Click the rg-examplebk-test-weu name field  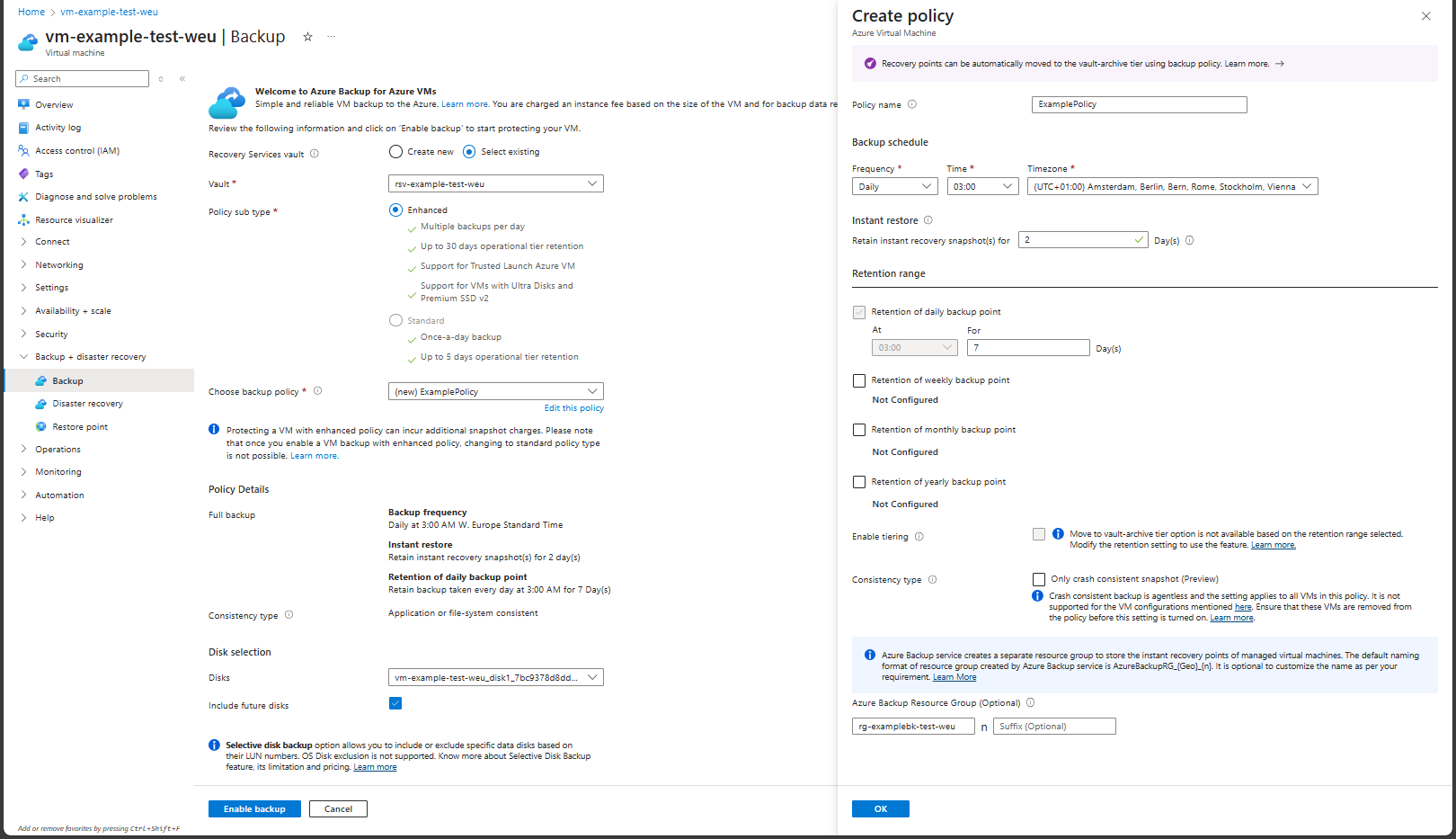pyautogui.click(x=913, y=727)
